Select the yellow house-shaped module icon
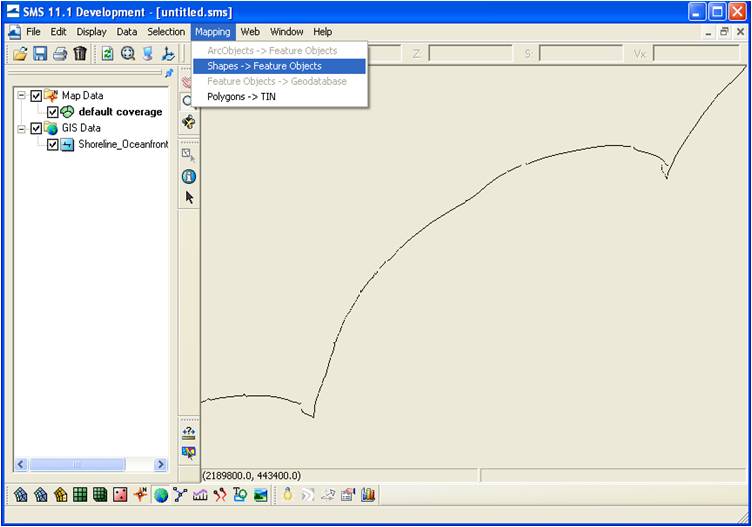The image size is (752, 527). coord(60,494)
